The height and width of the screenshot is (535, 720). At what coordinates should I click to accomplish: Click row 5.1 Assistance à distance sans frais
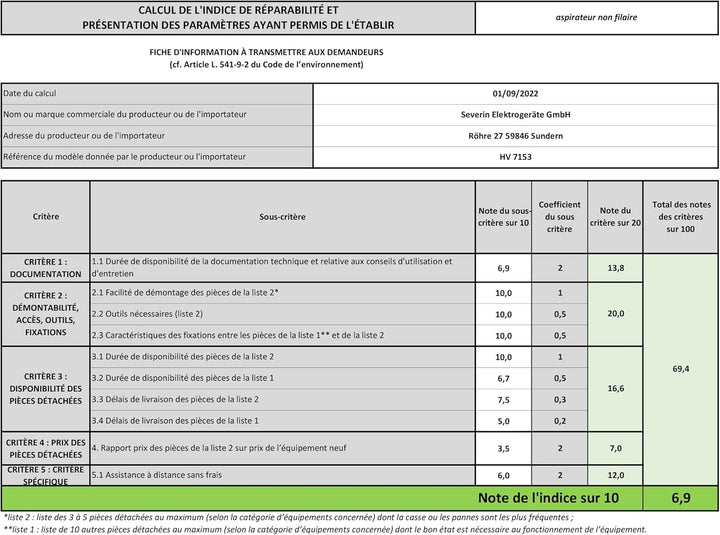pos(282,475)
